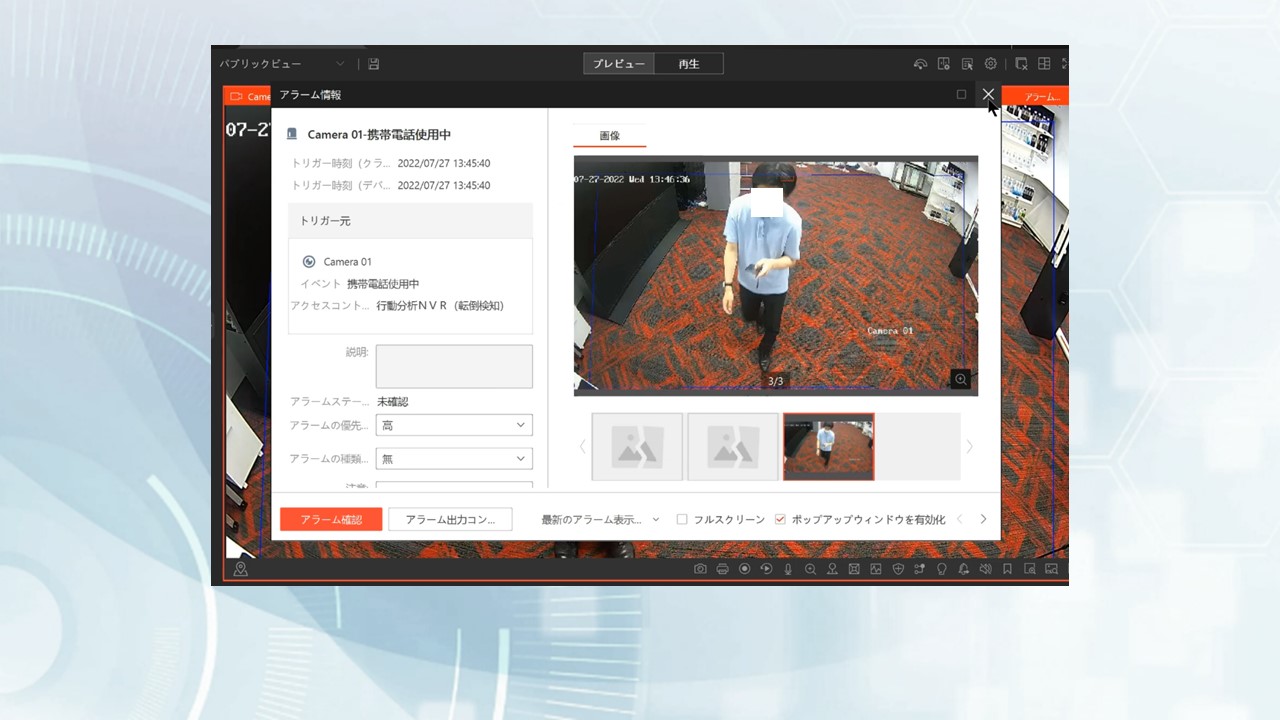
Task: Open the アラームの種類 dropdown showing 無
Action: tap(453, 459)
